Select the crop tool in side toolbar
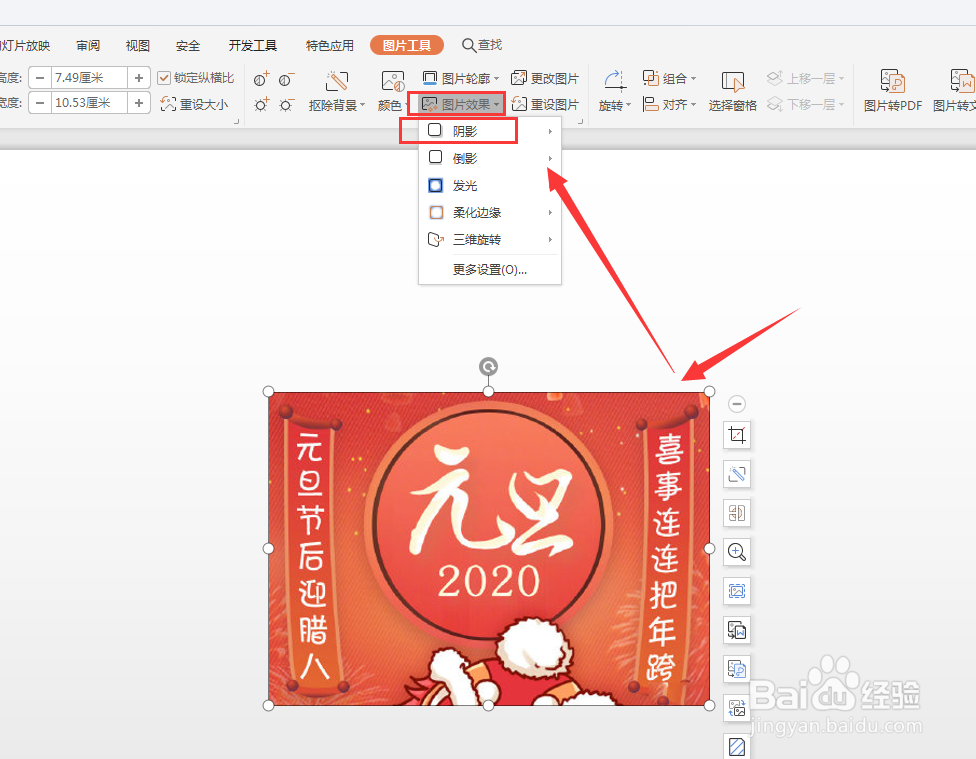This screenshot has width=976, height=759. coord(737,435)
